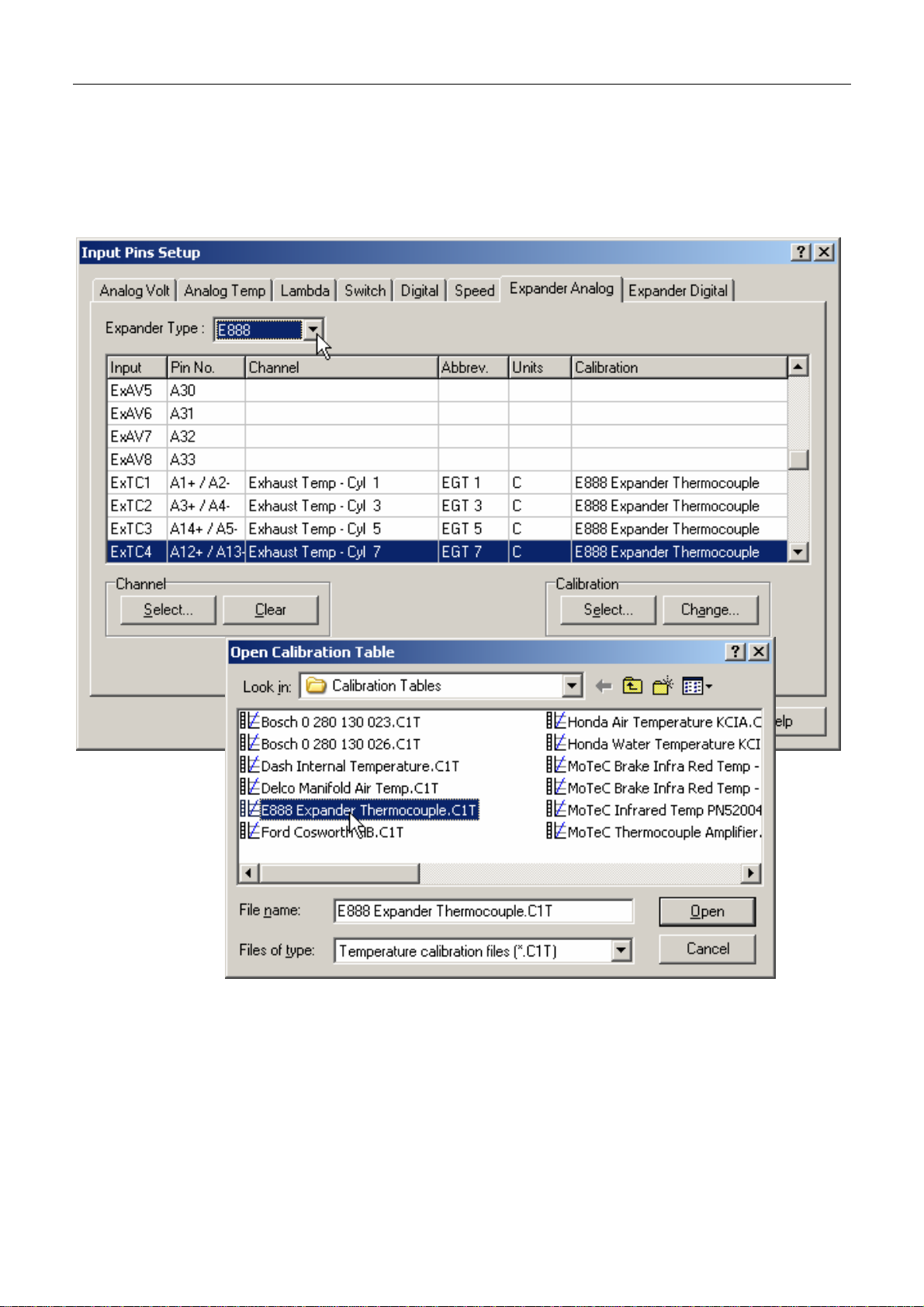
Task: Select Ford Cosworth file in the list
Action: point(332,832)
